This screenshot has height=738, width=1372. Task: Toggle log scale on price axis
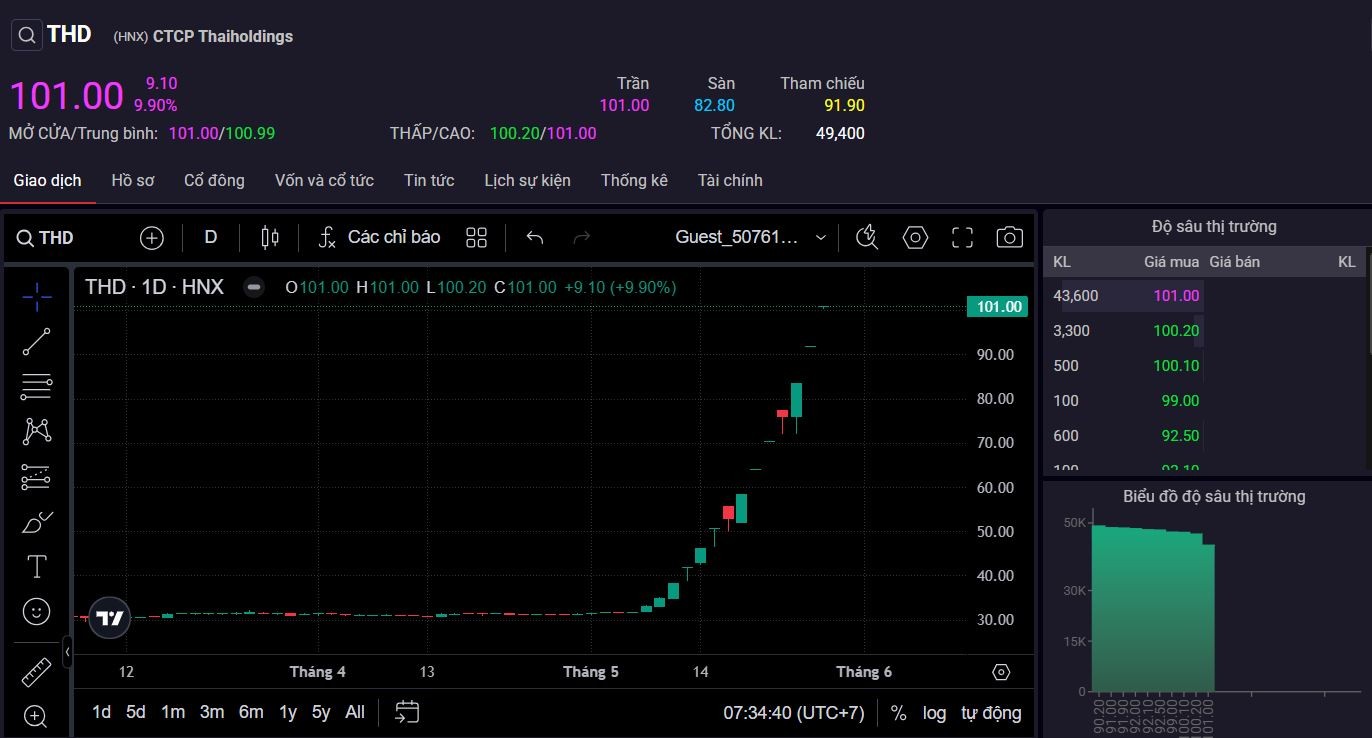click(934, 713)
